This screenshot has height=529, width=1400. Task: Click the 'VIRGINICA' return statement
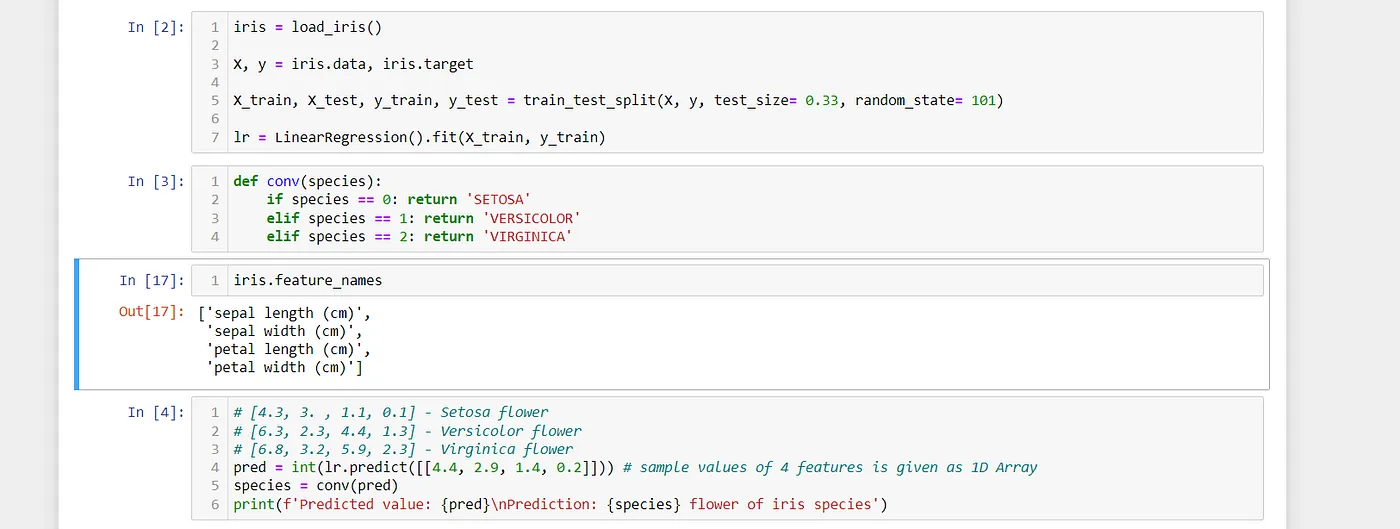pos(419,236)
